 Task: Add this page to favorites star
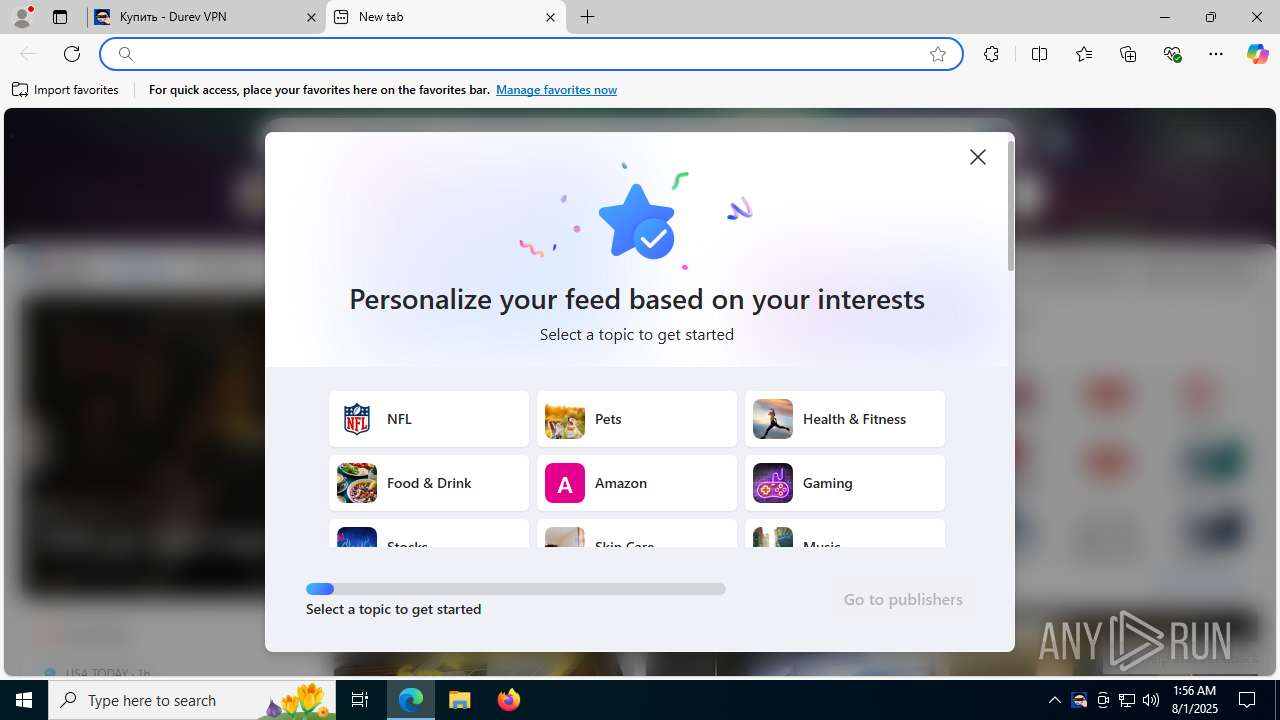click(x=938, y=54)
